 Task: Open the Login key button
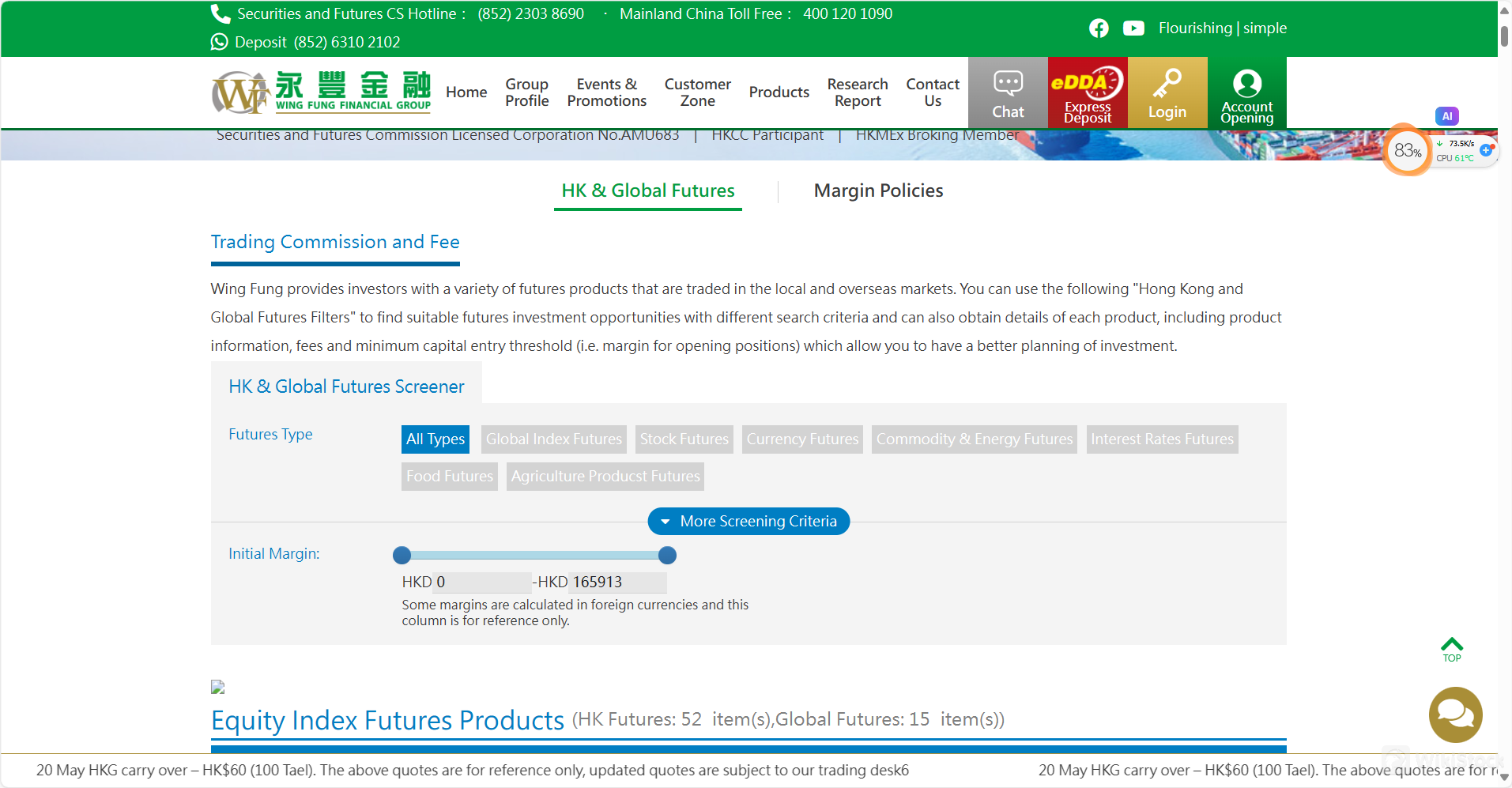pyautogui.click(x=1167, y=92)
